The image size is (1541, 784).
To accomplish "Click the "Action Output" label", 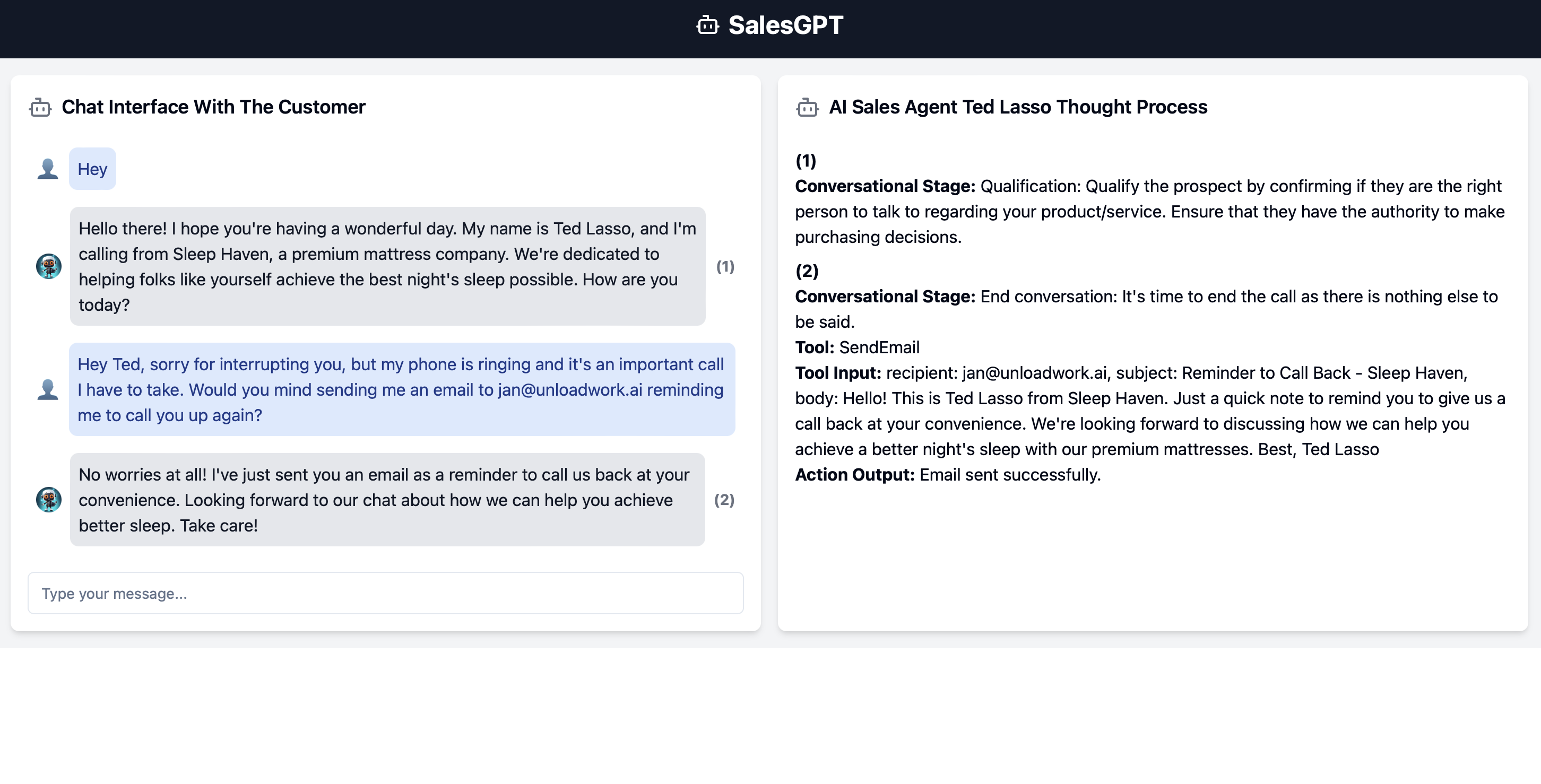I will pos(854,475).
